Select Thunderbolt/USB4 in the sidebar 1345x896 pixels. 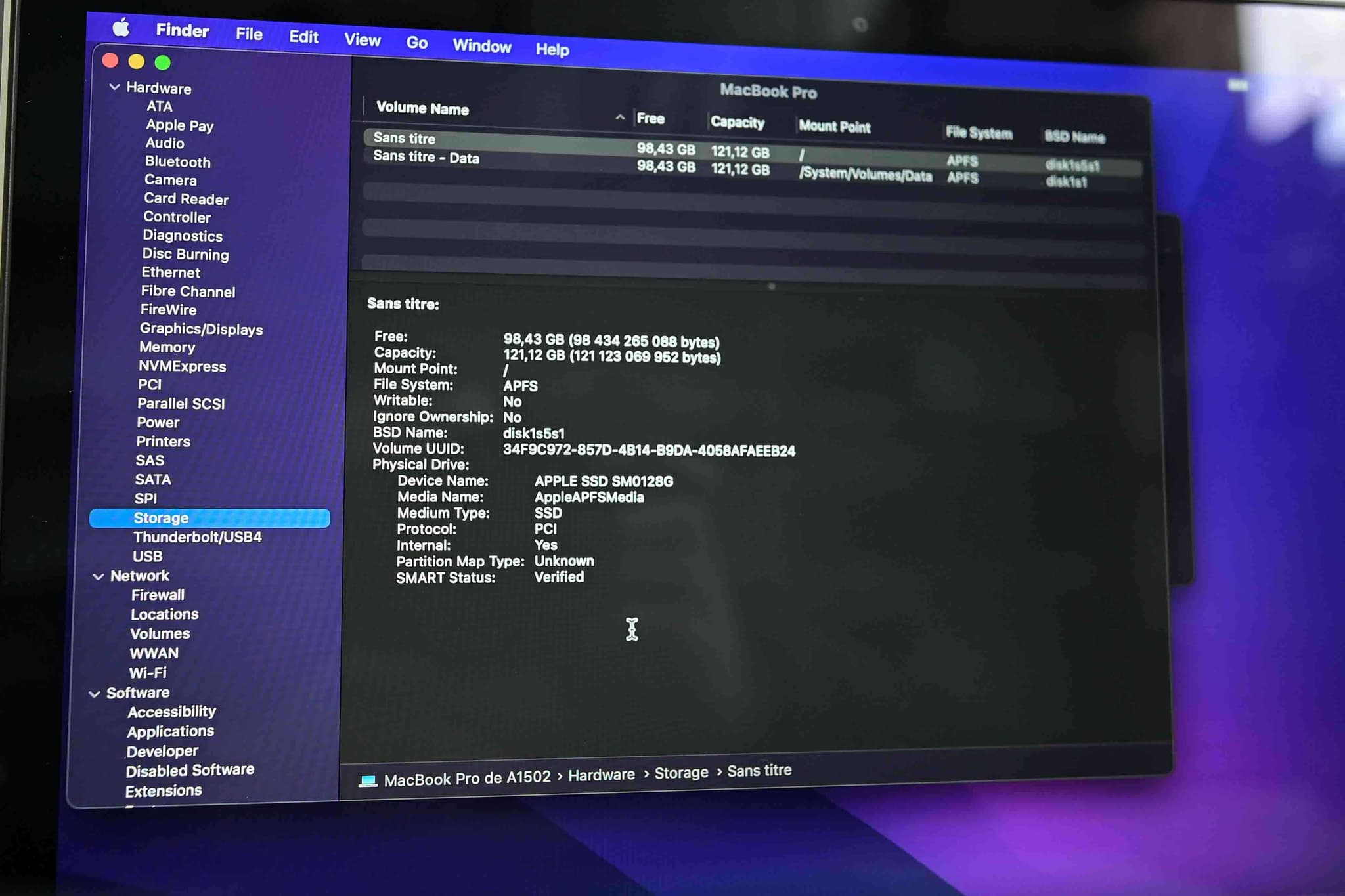pos(198,537)
